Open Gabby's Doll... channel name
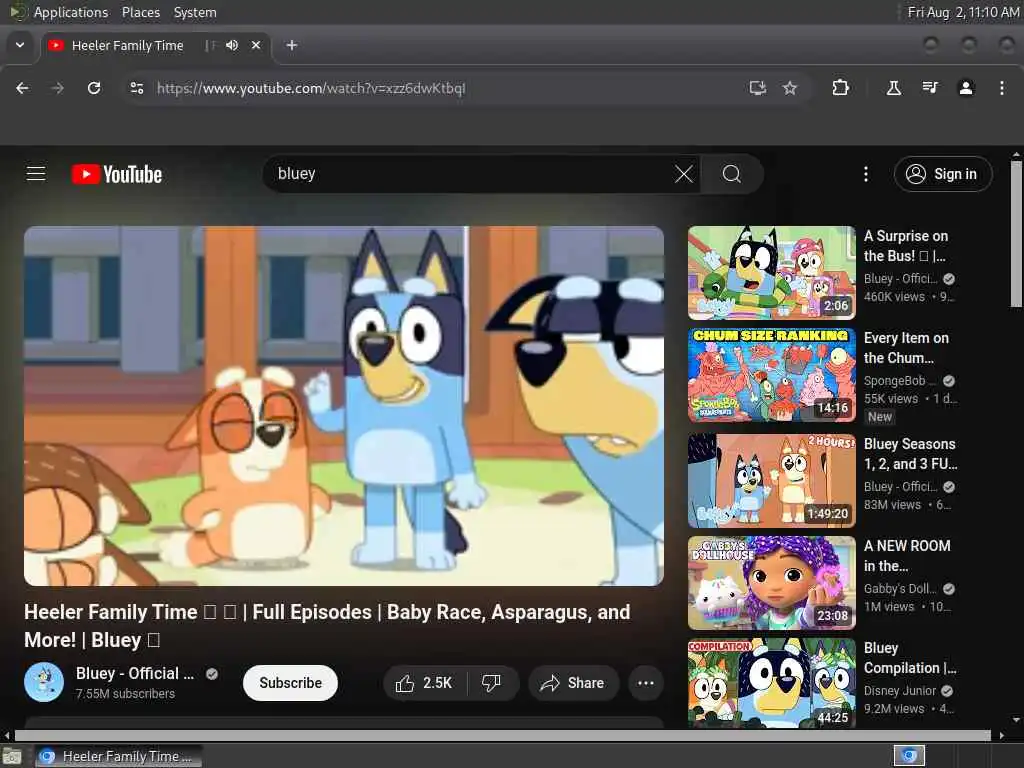The width and height of the screenshot is (1024, 768). tap(899, 588)
